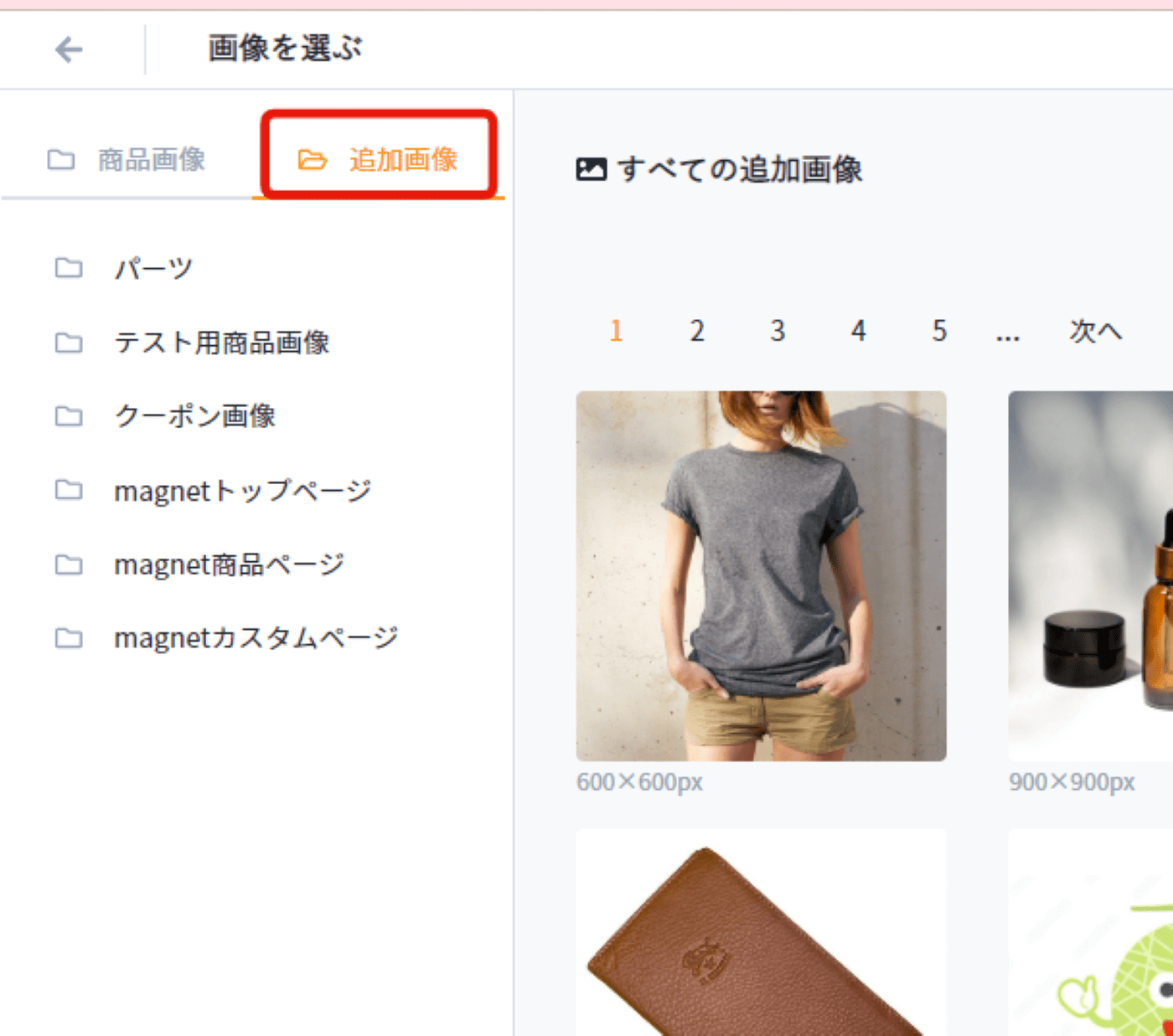Go back with the left arrow icon
1173x1036 pixels.
click(x=69, y=49)
